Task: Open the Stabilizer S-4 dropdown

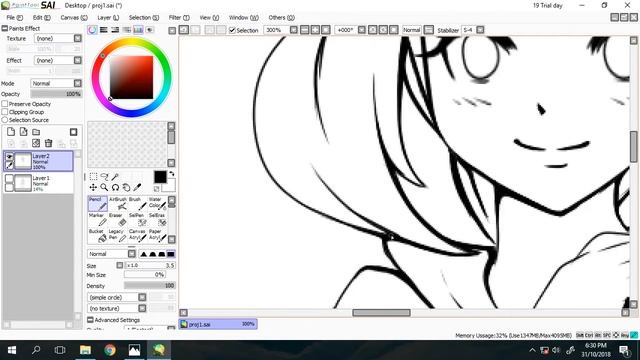Action: 480,30
